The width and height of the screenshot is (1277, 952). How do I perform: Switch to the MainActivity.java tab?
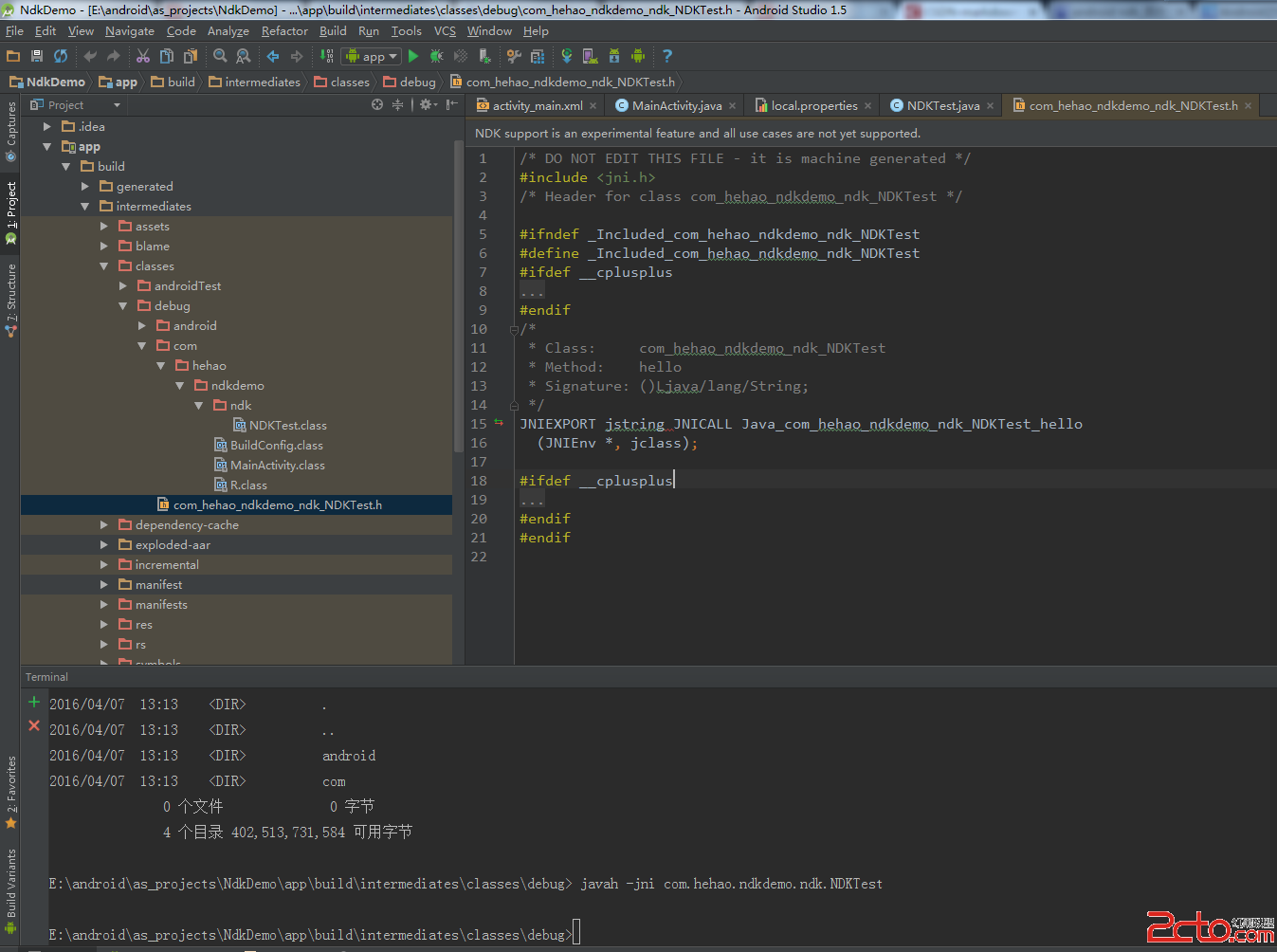tap(676, 106)
